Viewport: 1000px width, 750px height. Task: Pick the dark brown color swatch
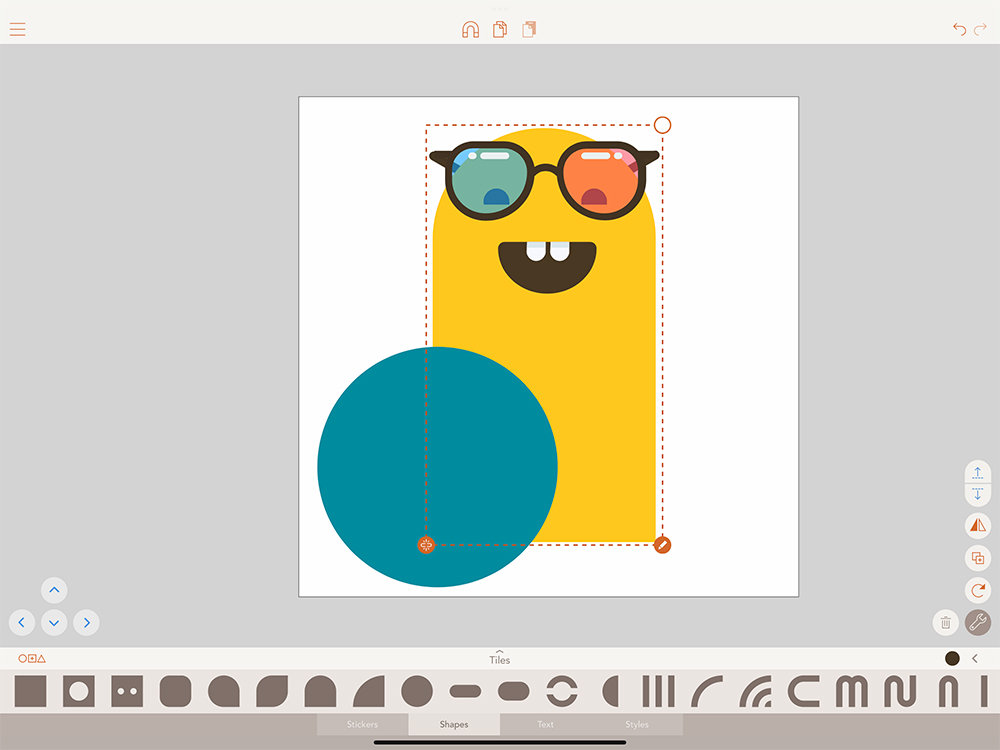[x=952, y=658]
